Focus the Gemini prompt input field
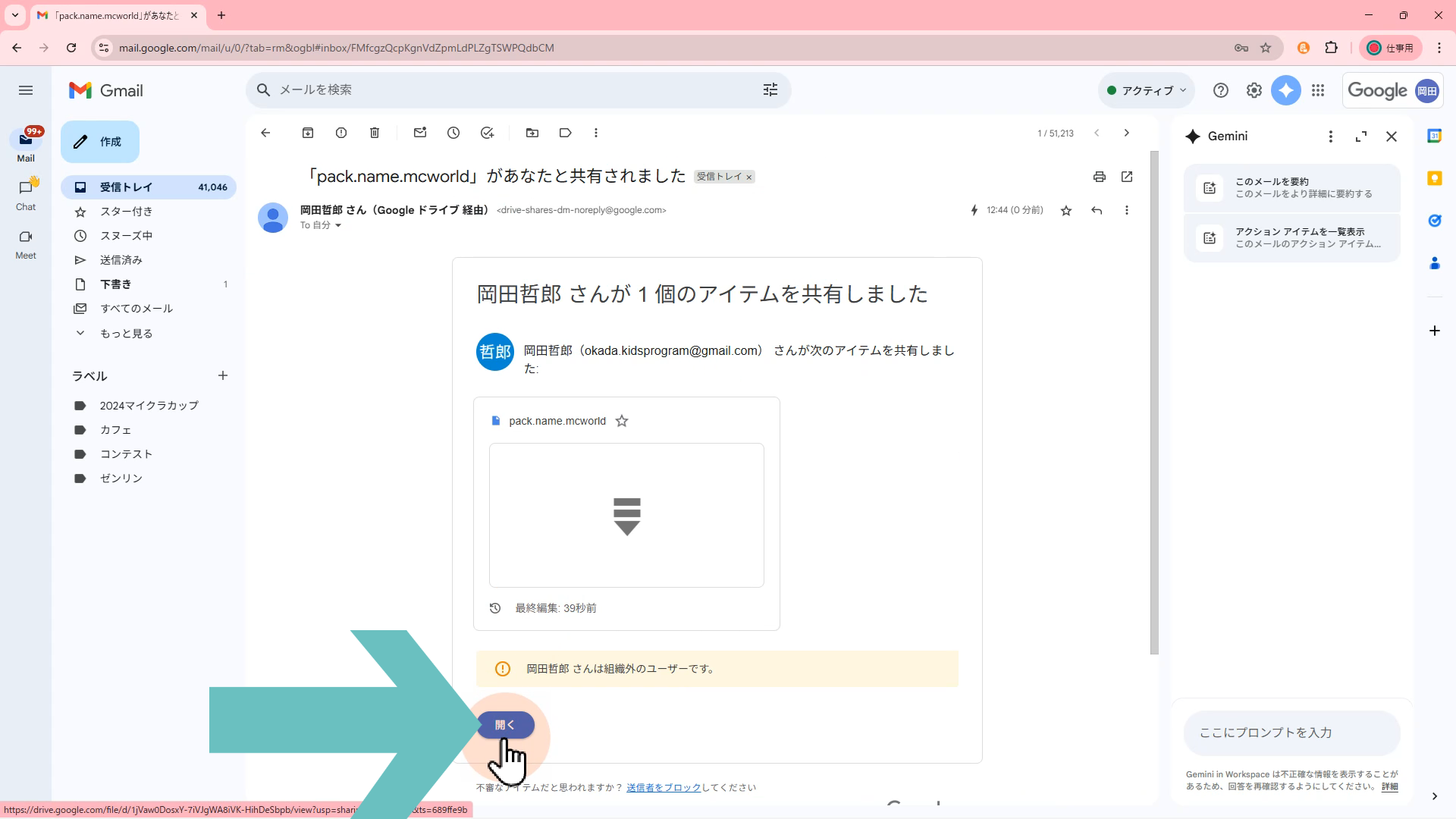This screenshot has width=1456, height=819. point(1291,733)
